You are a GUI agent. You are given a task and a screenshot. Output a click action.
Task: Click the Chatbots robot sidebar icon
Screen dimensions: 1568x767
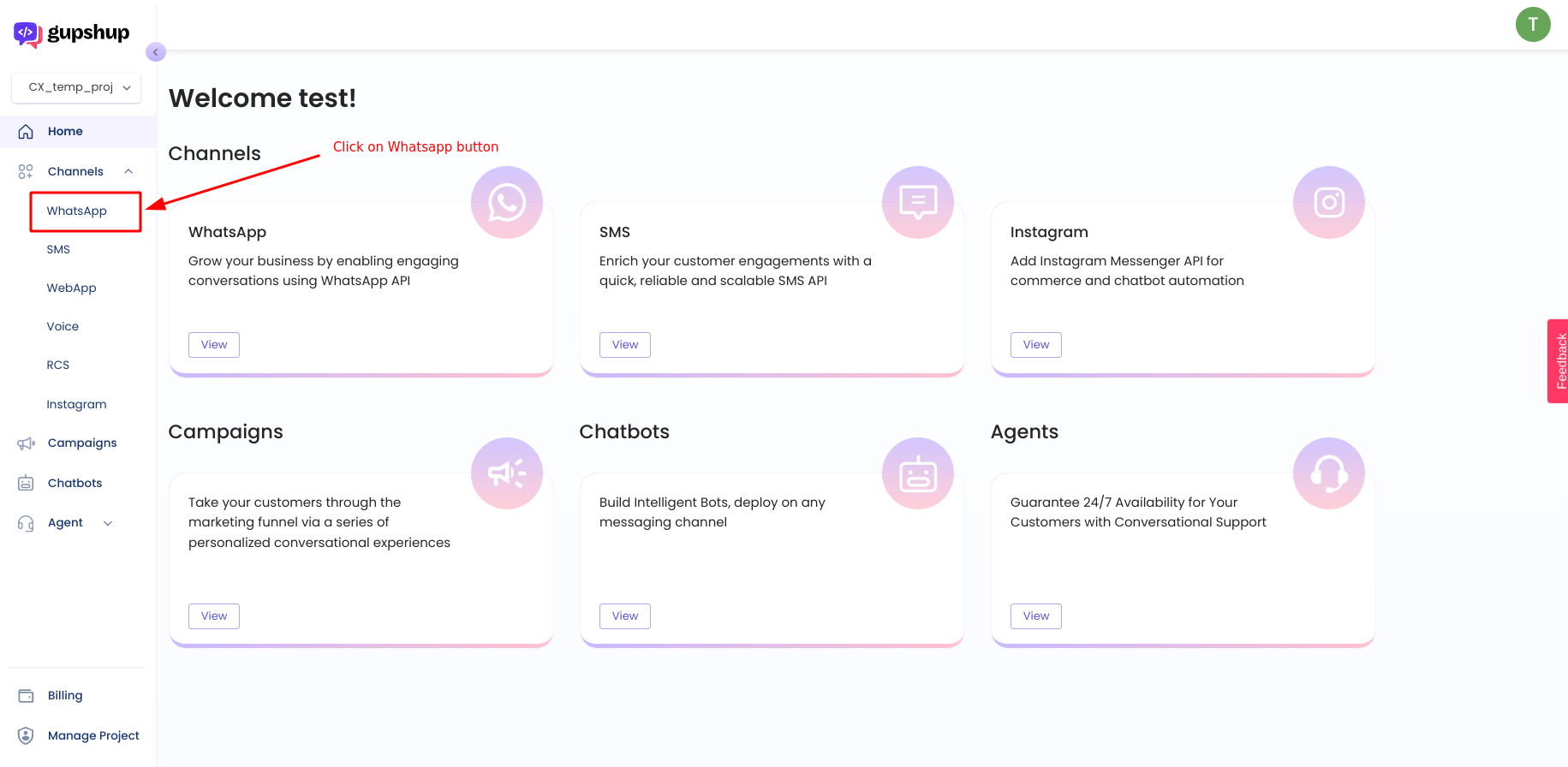(26, 483)
